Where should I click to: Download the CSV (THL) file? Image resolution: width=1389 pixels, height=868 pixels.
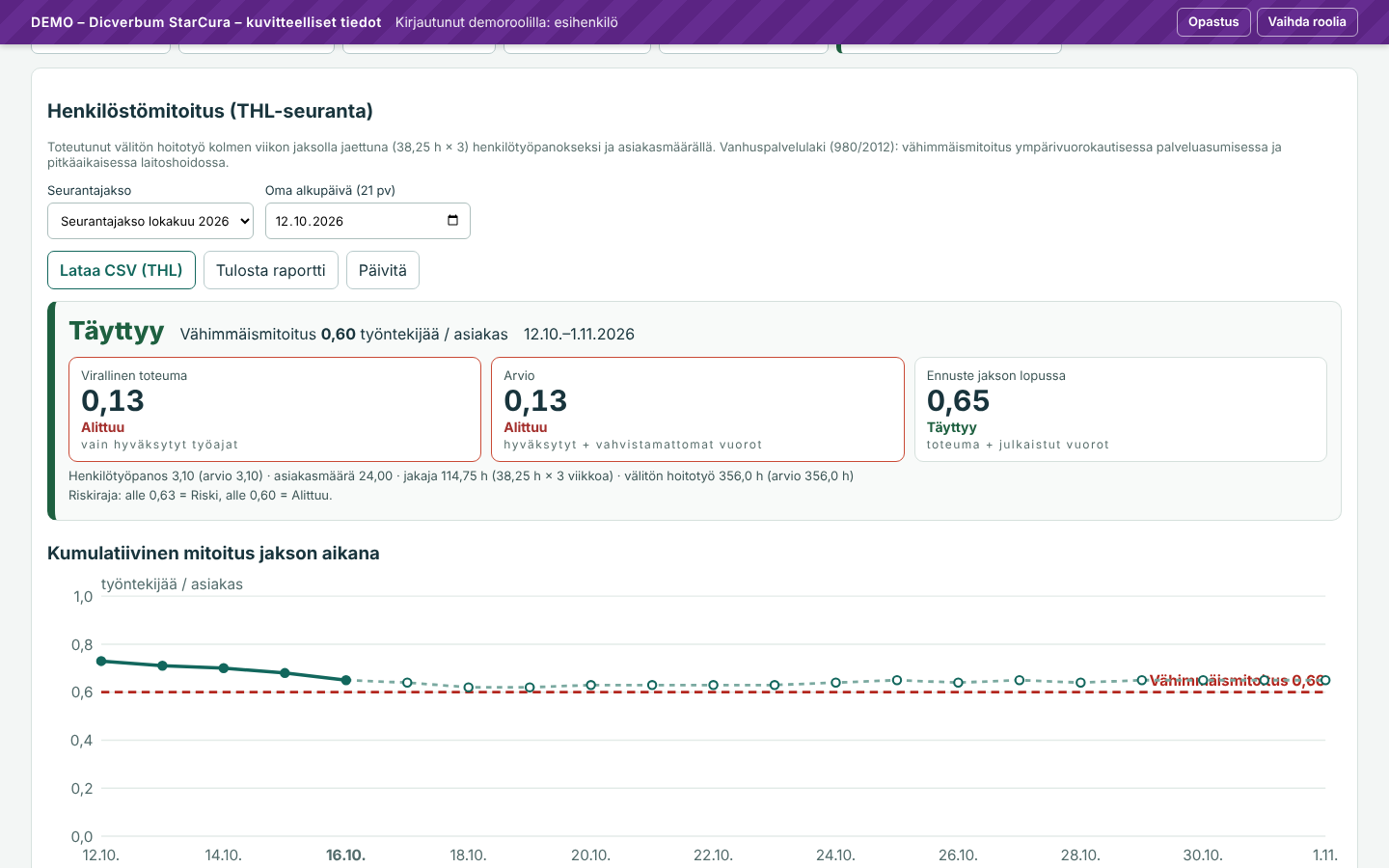coord(122,270)
